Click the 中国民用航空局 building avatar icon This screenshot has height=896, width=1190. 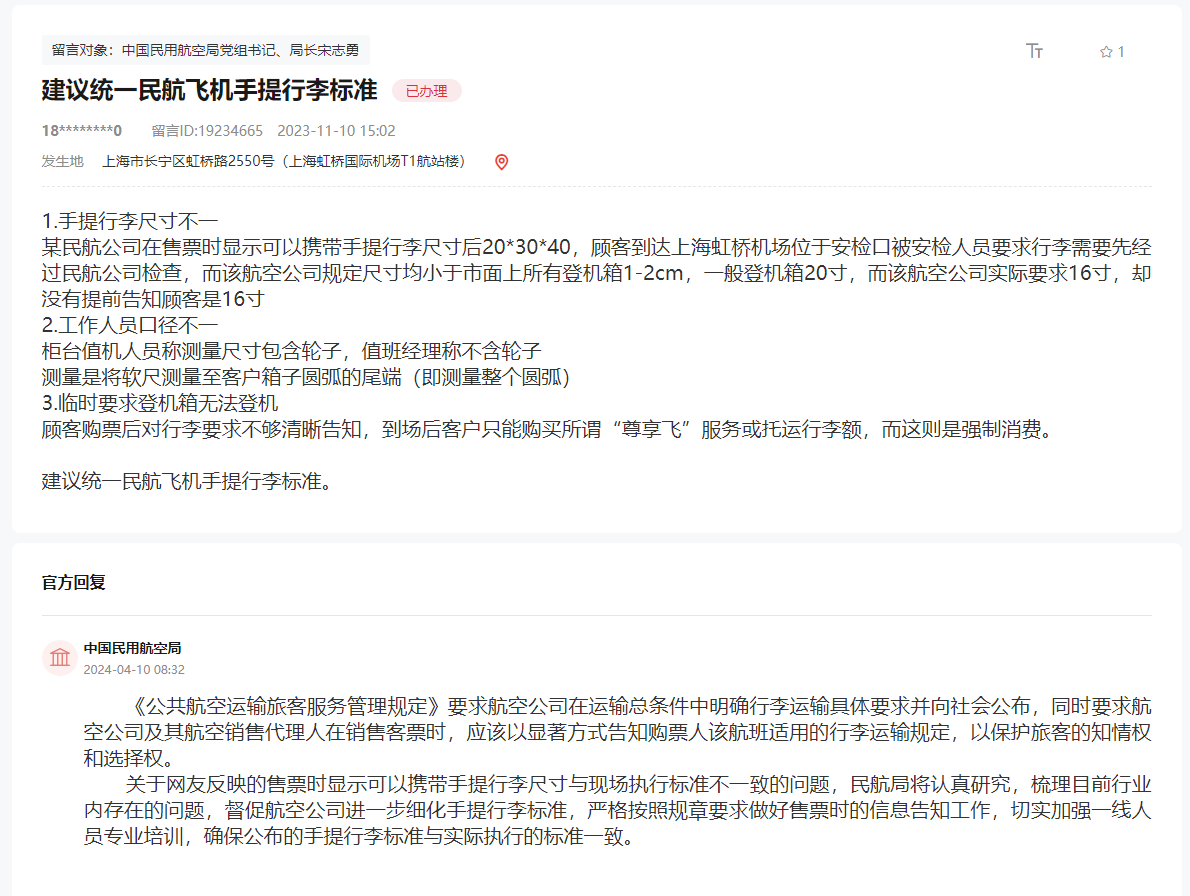pos(60,658)
